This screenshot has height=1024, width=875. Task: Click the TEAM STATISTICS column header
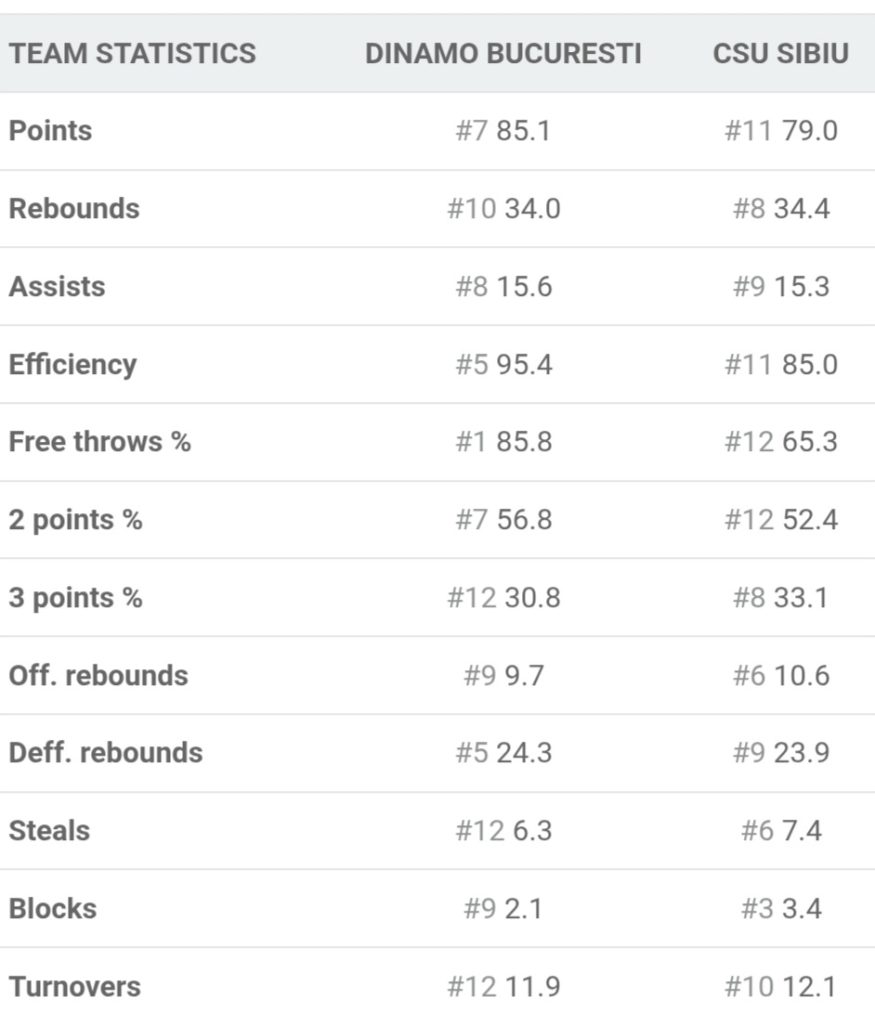(132, 53)
